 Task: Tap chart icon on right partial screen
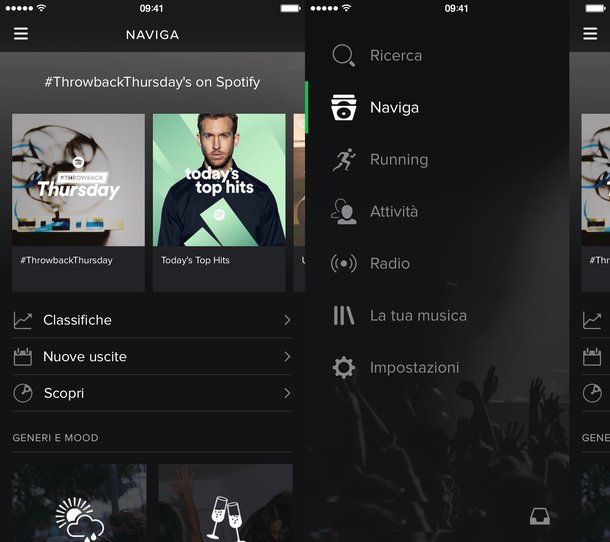[592, 320]
